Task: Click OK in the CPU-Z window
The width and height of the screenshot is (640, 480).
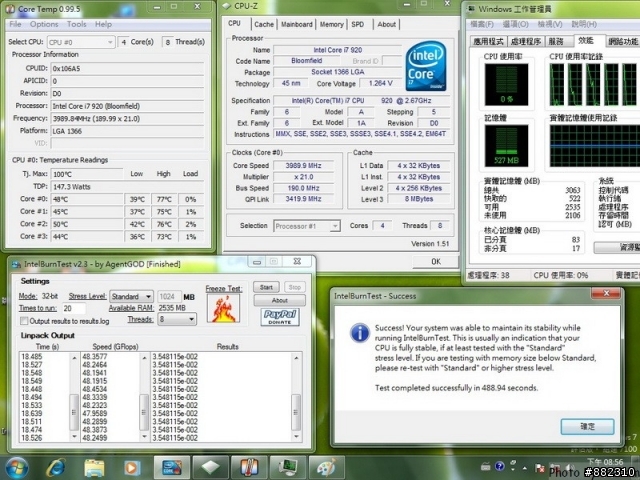Action: click(436, 262)
